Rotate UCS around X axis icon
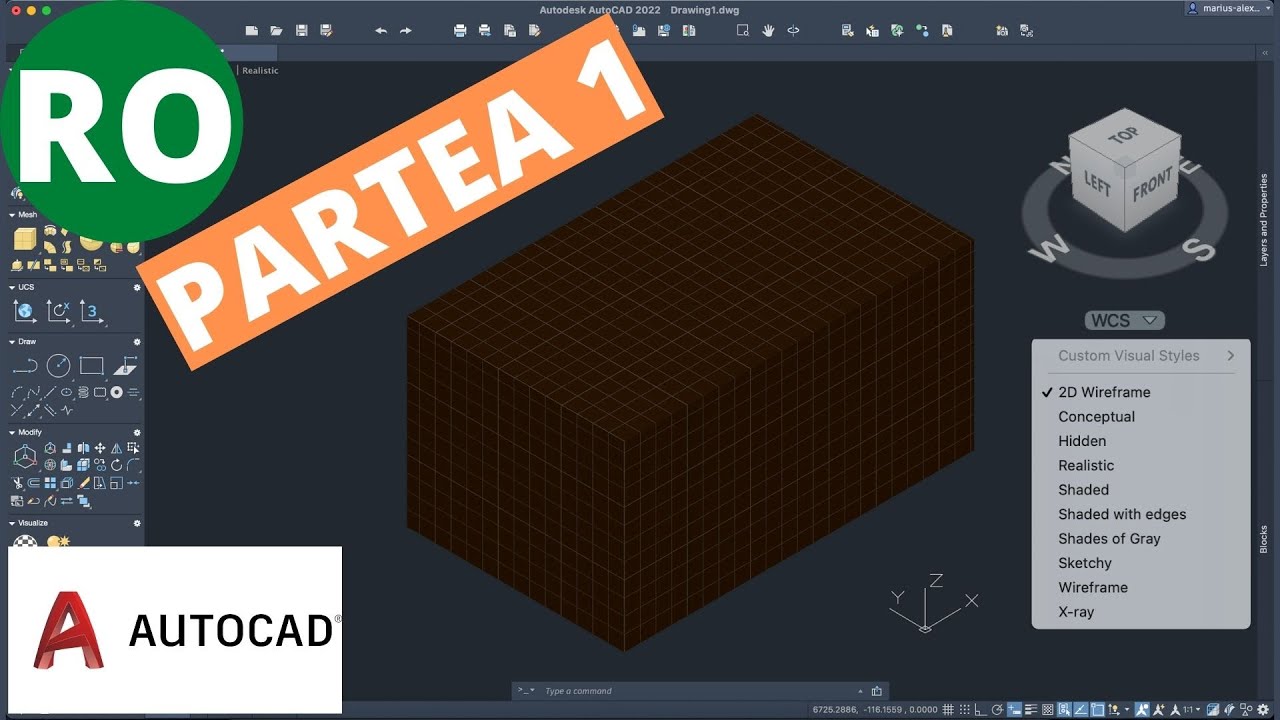Screen dimensions: 1280x720 58,312
